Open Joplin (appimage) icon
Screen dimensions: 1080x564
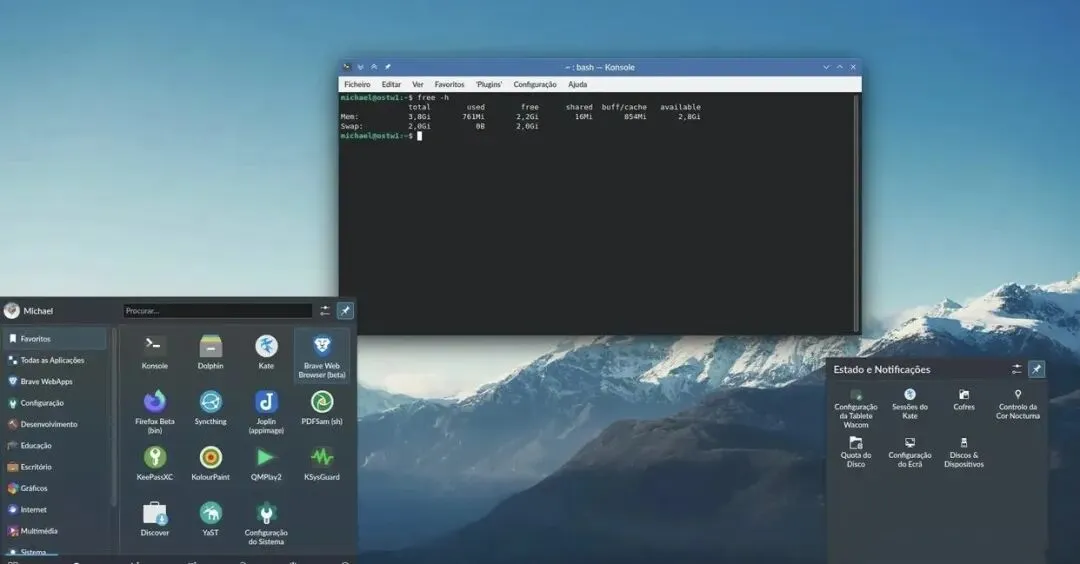click(266, 411)
